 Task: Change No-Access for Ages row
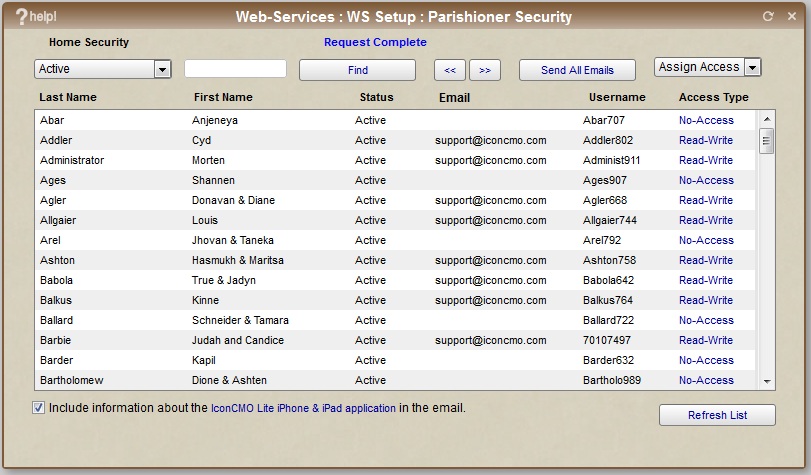pyautogui.click(x=706, y=180)
